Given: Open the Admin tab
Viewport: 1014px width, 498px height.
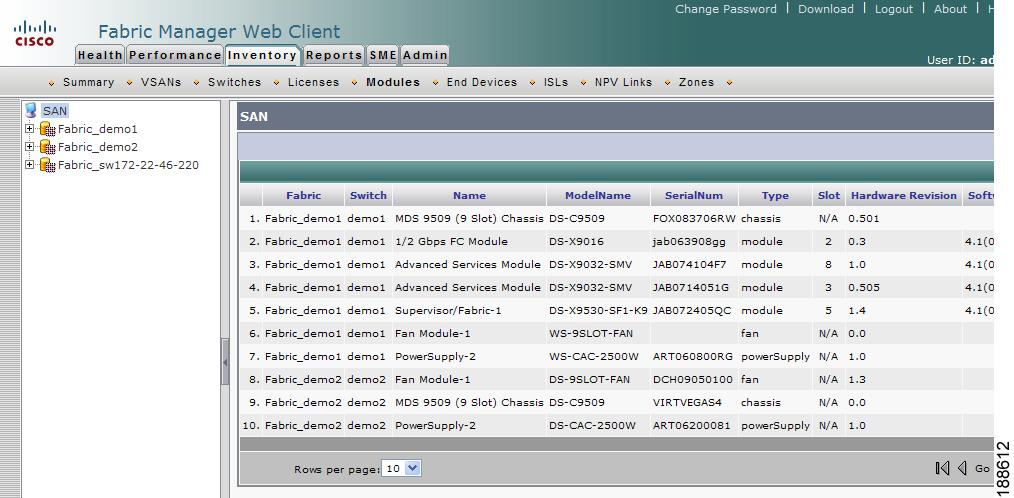Looking at the screenshot, I should [425, 56].
